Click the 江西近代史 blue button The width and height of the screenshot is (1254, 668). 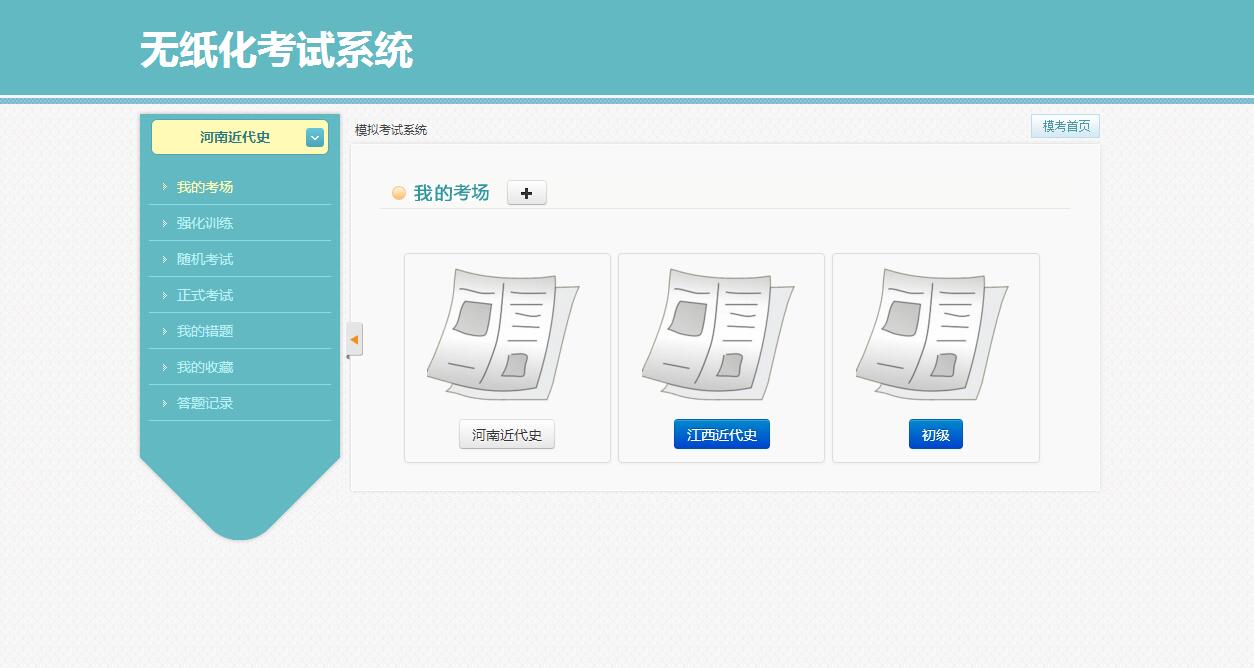pos(722,435)
